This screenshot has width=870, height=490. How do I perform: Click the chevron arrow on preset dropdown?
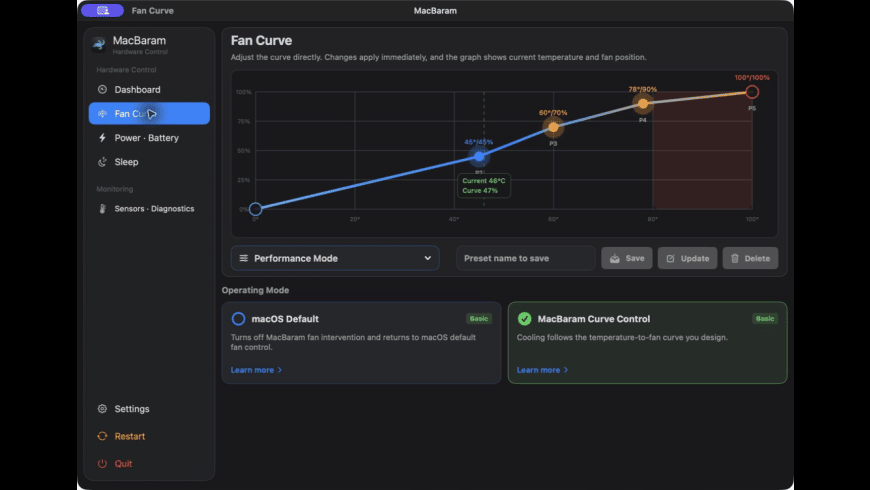point(428,258)
